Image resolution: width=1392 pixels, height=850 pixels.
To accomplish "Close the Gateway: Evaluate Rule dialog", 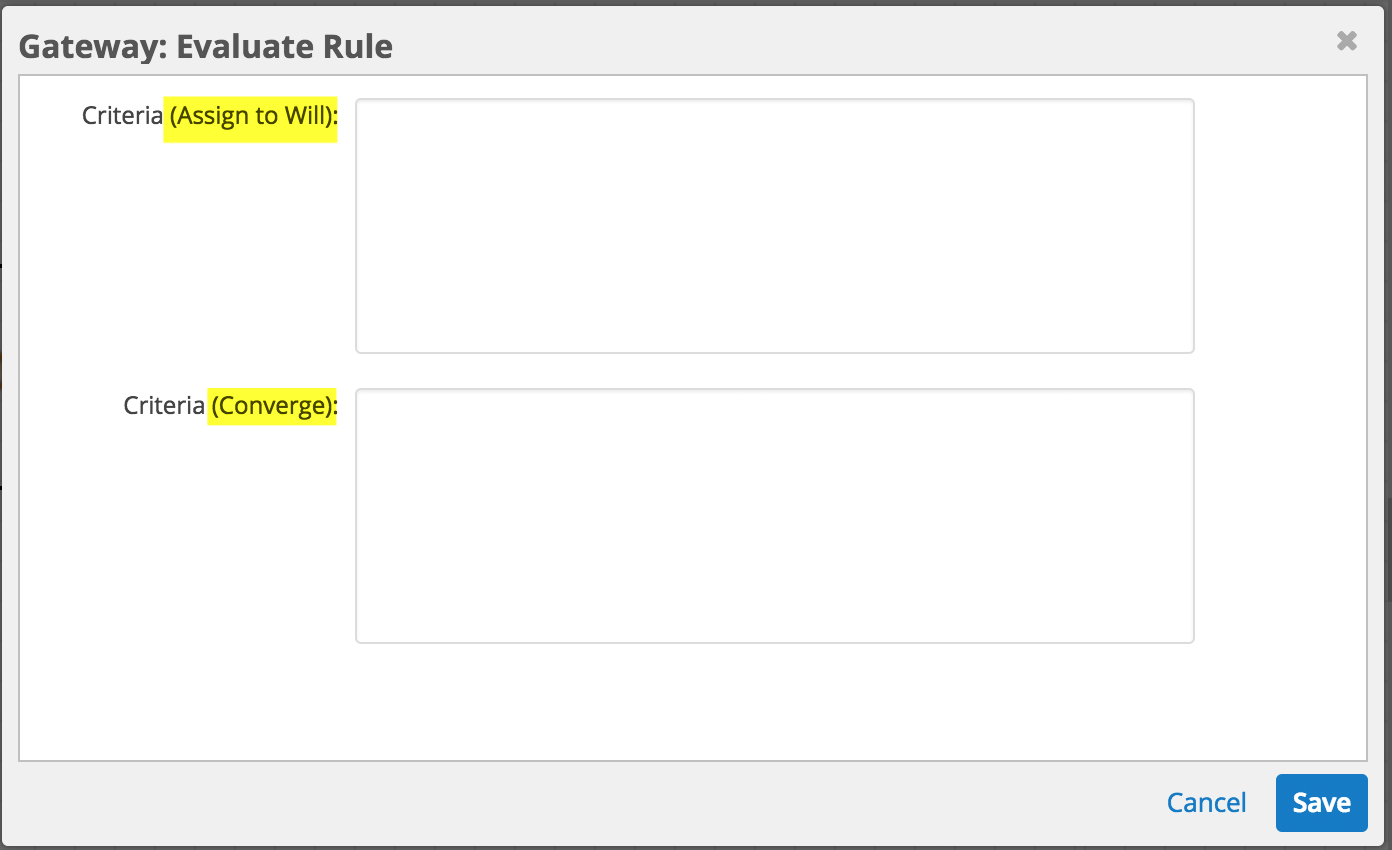I will pos(1347,41).
